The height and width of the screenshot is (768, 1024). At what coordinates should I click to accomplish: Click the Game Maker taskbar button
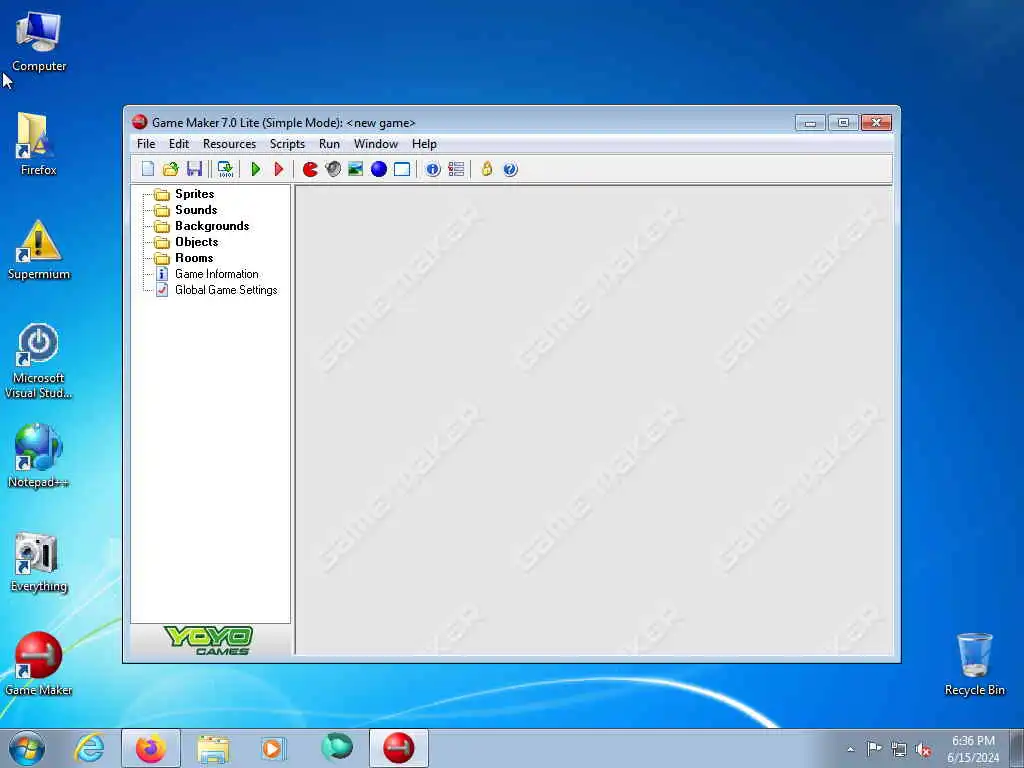pos(399,748)
